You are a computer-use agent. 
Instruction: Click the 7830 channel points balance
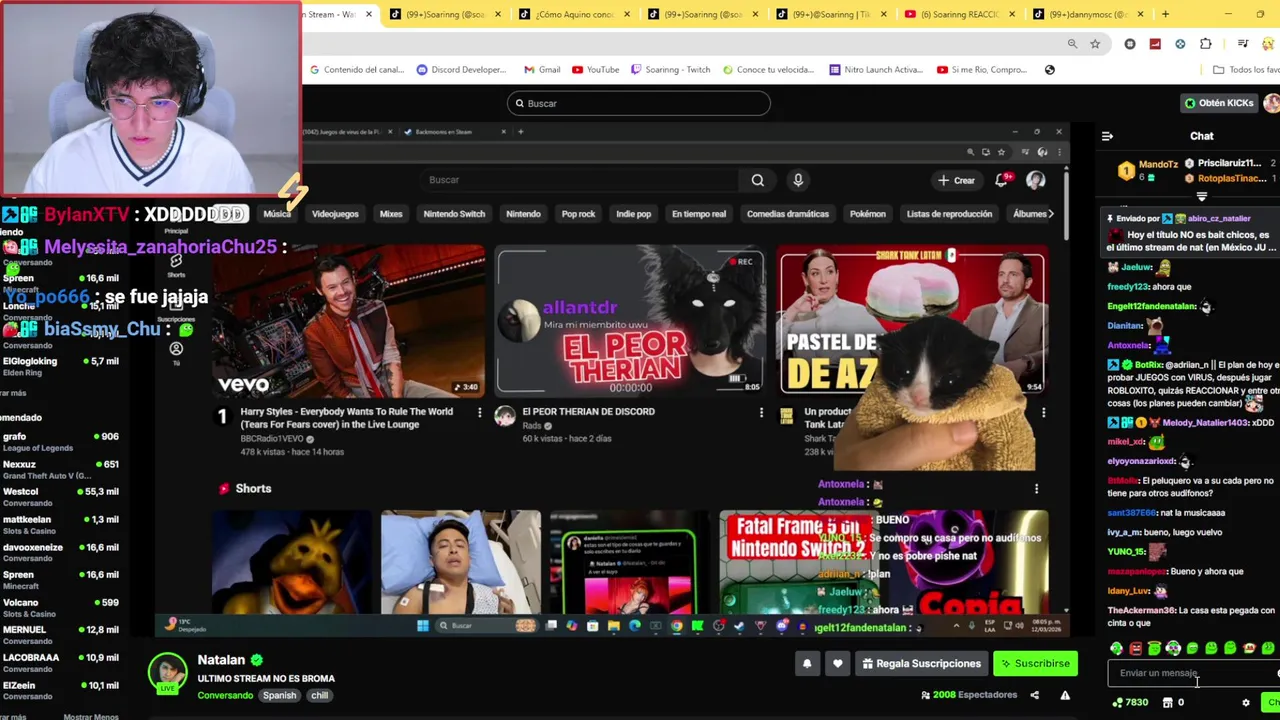point(1130,702)
